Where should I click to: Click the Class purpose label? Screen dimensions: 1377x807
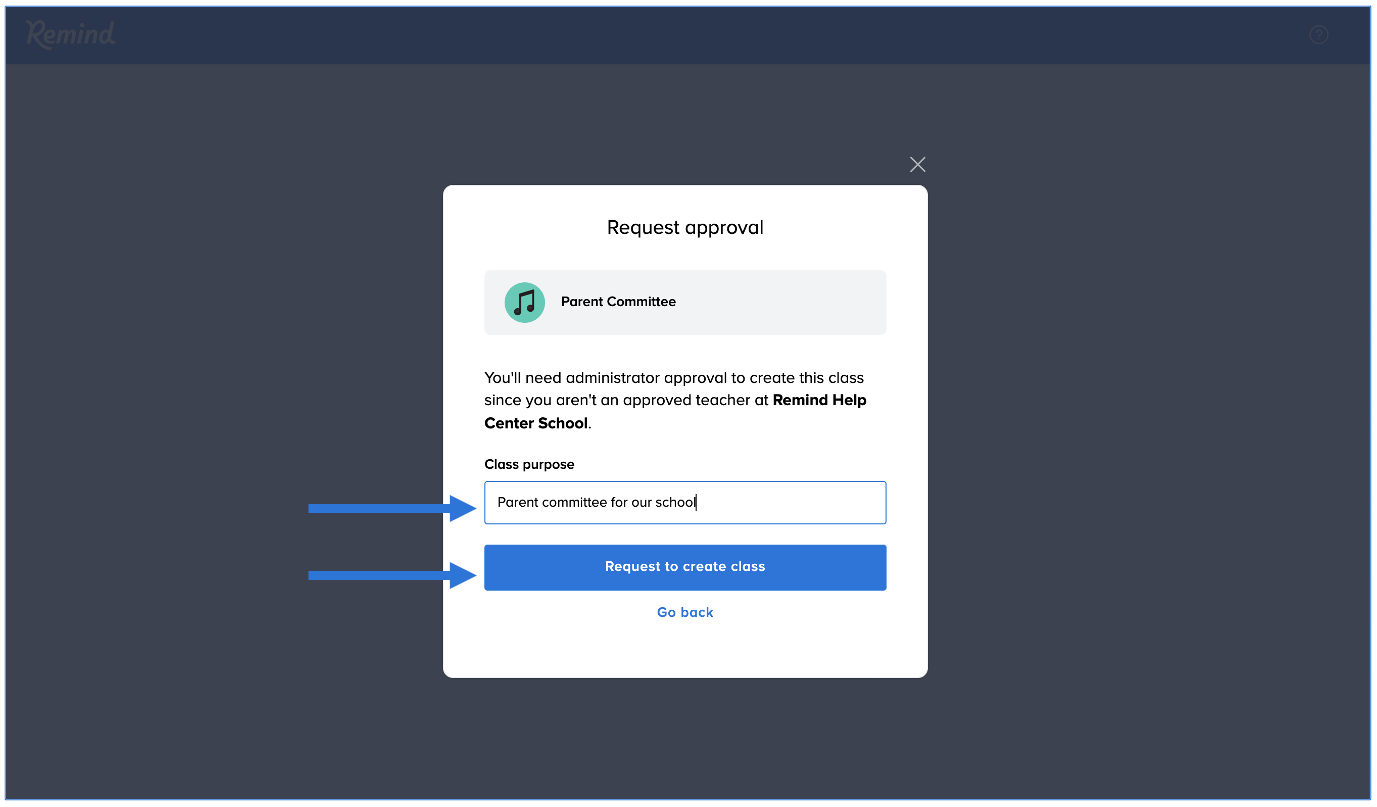pyautogui.click(x=529, y=464)
